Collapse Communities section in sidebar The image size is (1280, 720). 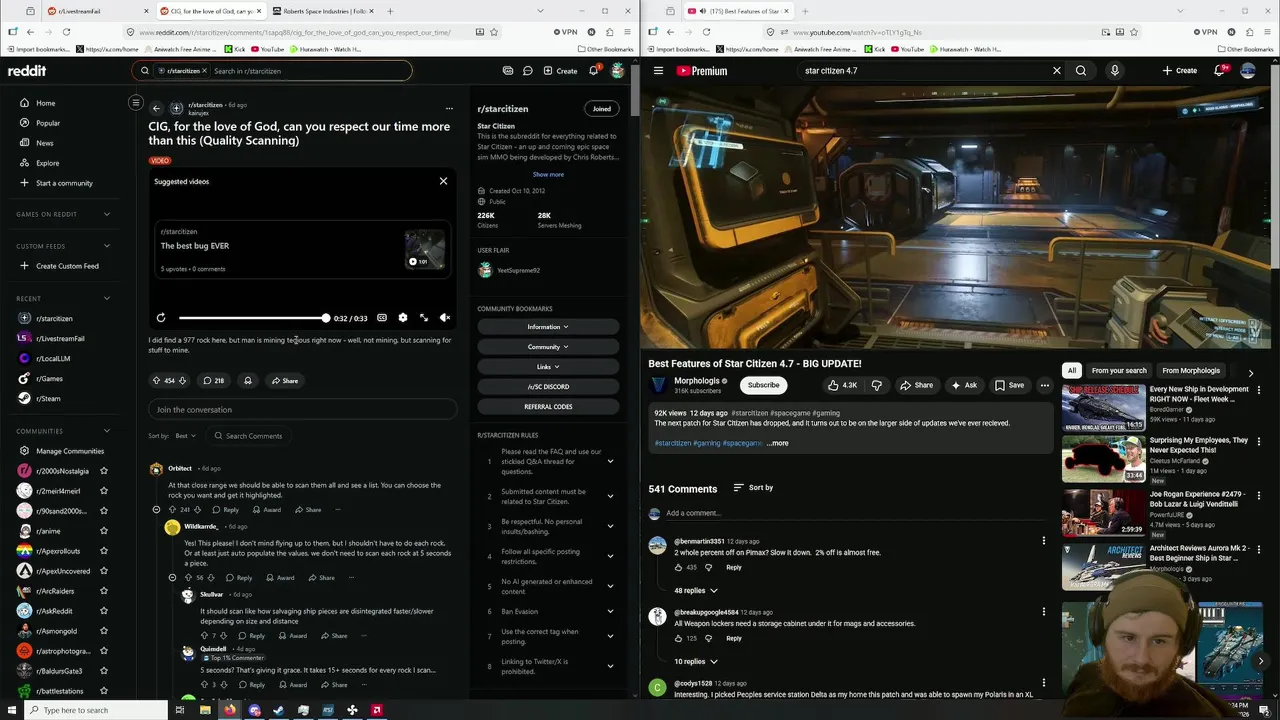[x=107, y=431]
